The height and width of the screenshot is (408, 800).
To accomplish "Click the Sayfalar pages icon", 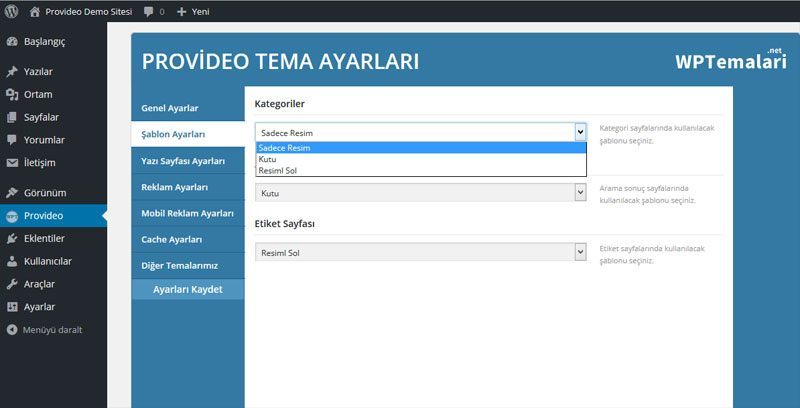I will click(12, 117).
